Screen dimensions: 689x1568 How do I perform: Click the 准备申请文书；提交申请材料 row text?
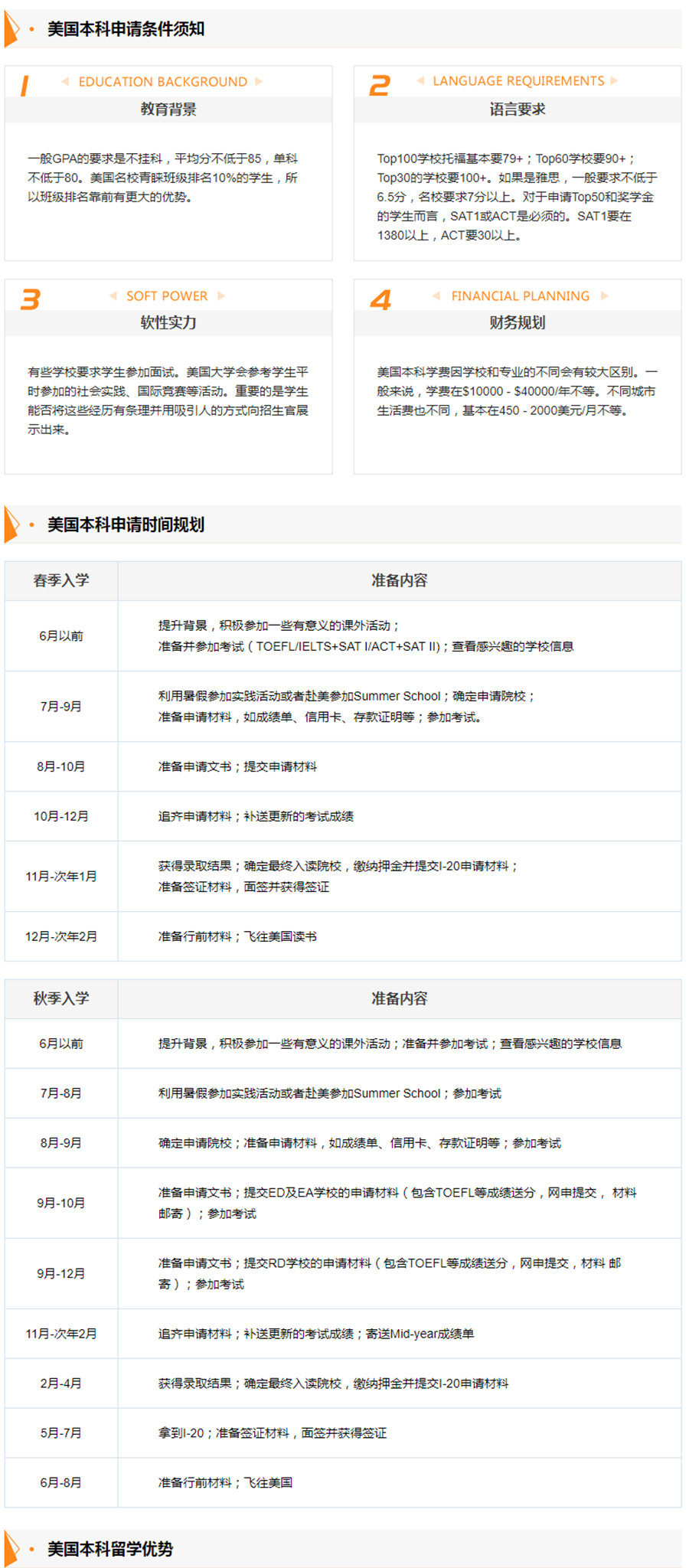[237, 766]
